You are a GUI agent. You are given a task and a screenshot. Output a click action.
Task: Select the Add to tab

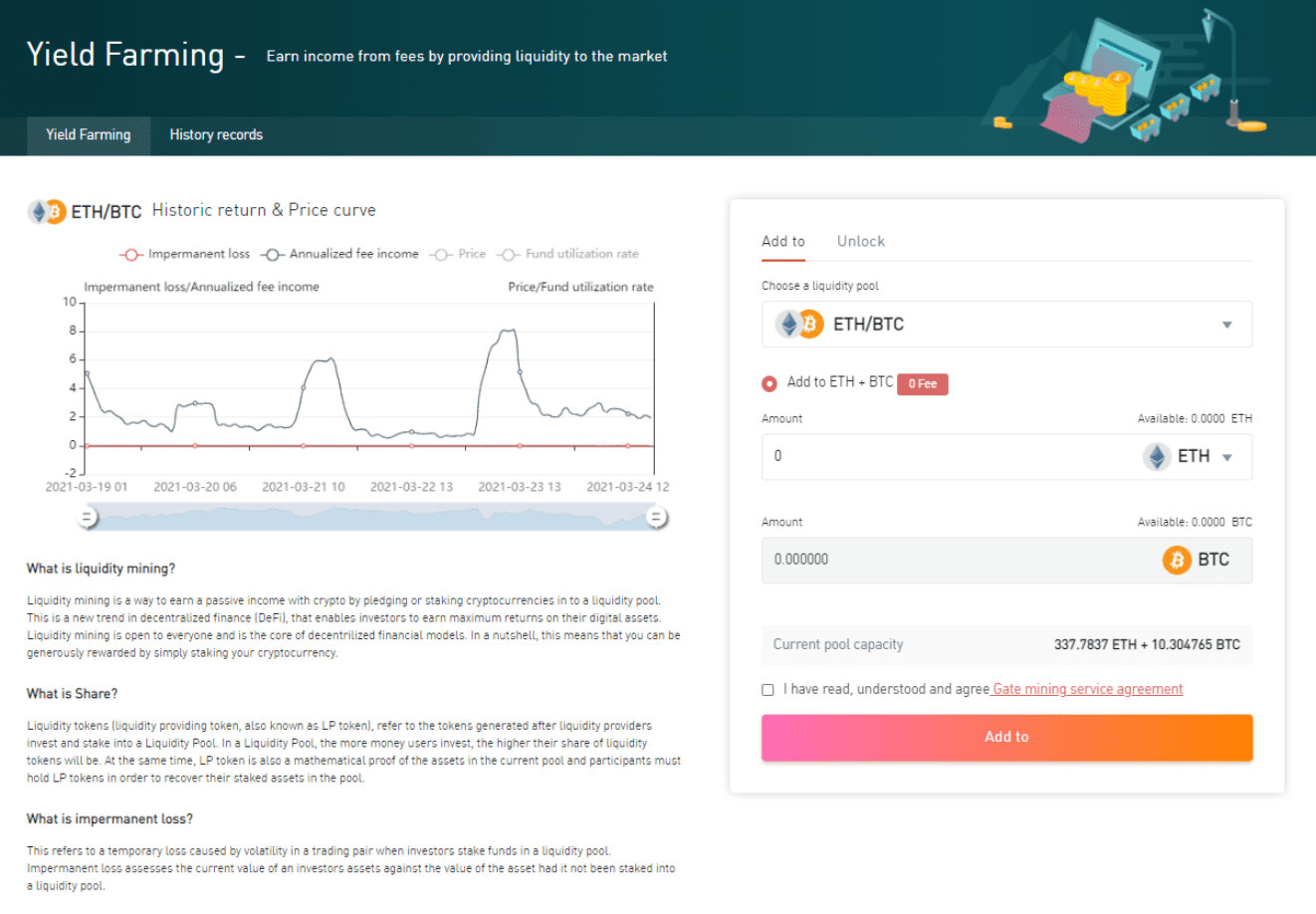783,241
